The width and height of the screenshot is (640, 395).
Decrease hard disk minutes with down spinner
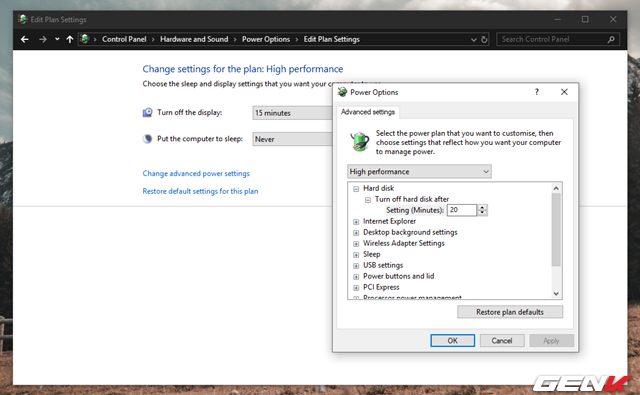point(482,213)
